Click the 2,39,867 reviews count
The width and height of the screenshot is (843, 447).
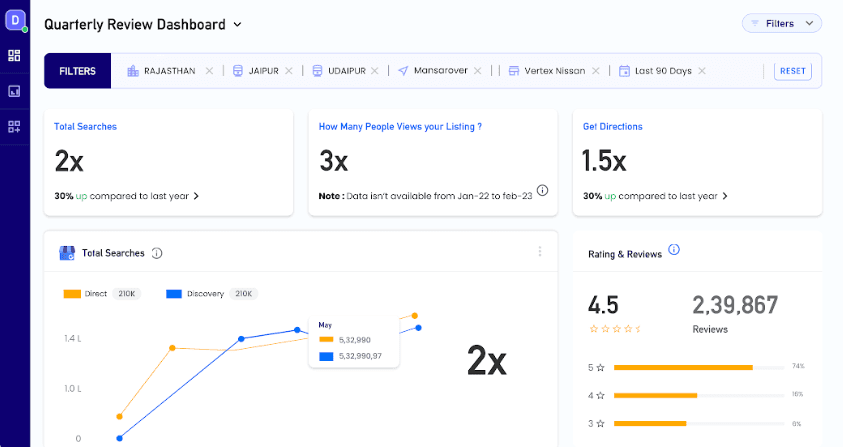pos(735,305)
